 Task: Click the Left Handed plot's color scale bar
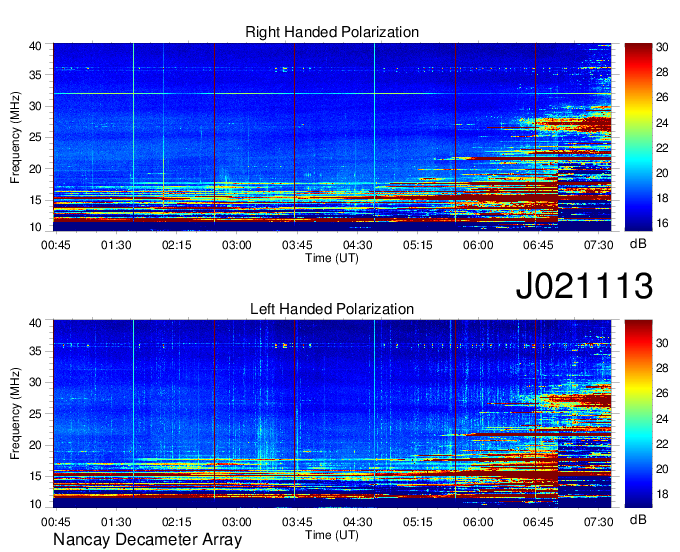[638, 414]
